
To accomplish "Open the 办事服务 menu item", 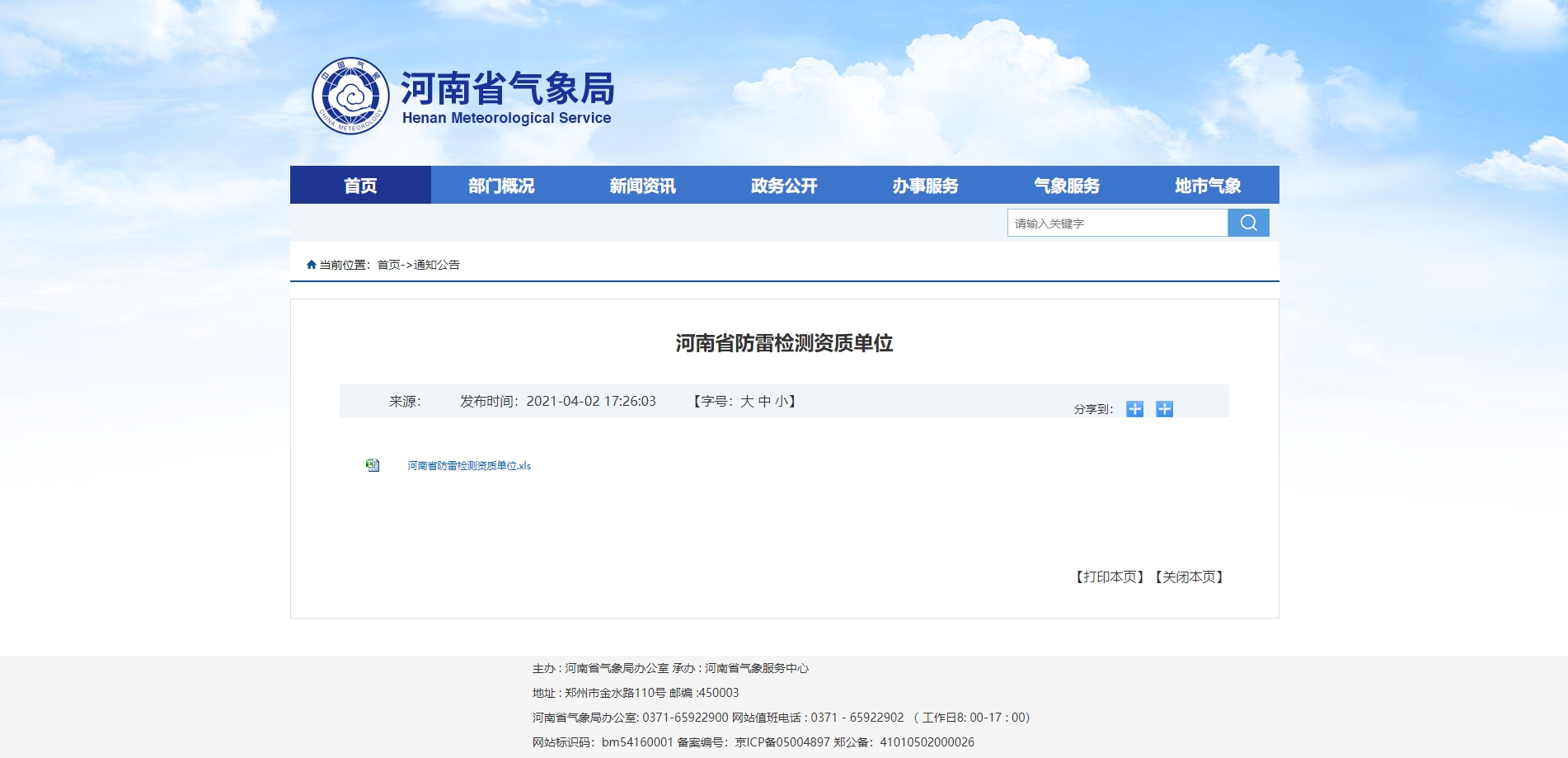I will click(x=925, y=186).
